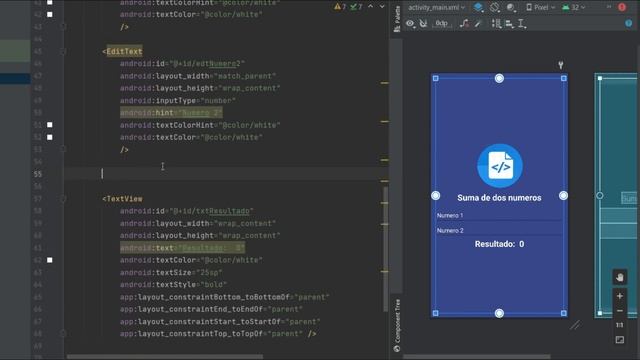Open the Select Design Surface layers icon
Image resolution: width=640 pixels, height=360 pixels.
(x=478, y=7)
